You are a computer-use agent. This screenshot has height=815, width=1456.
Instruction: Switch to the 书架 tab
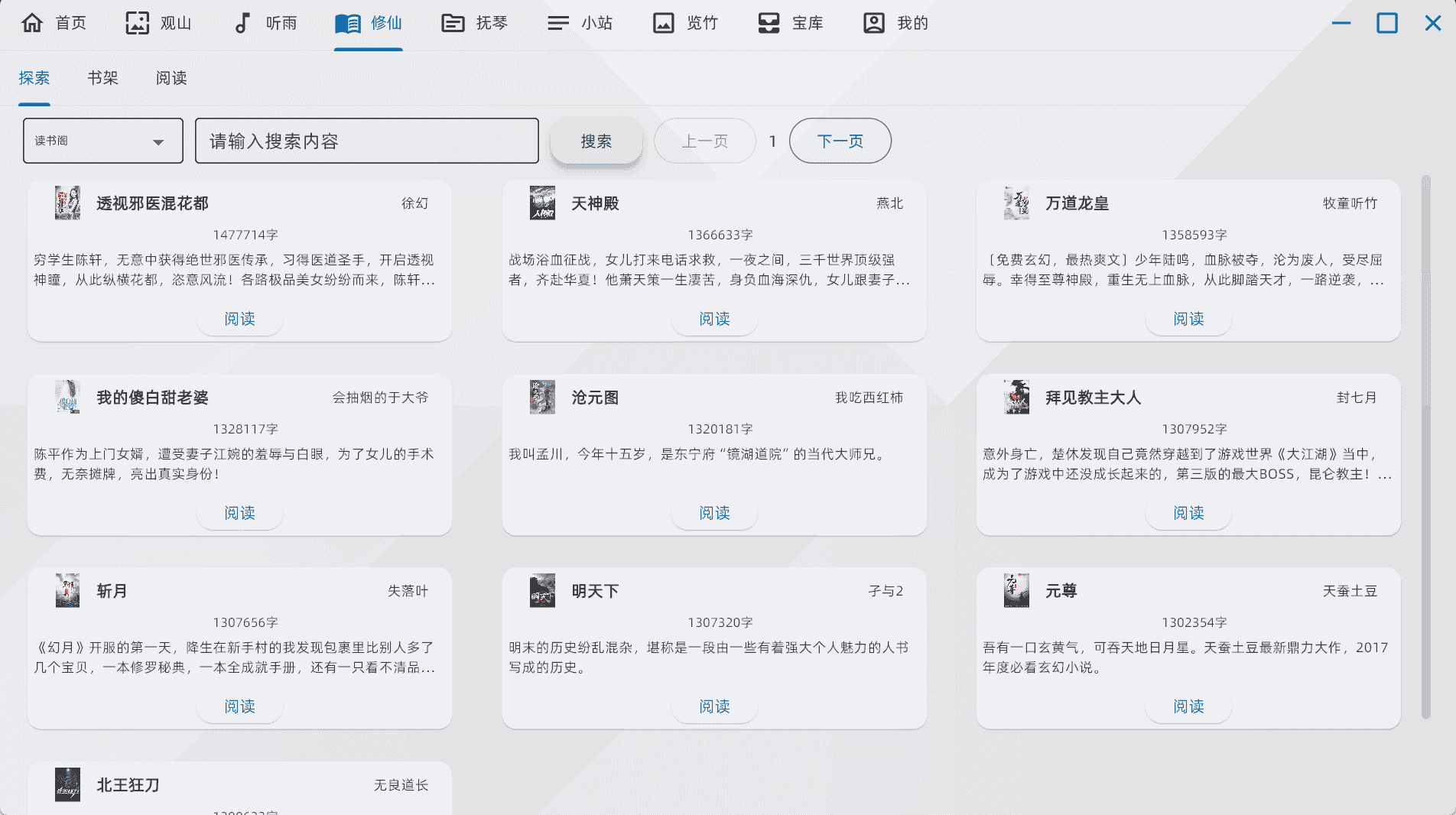coord(102,78)
